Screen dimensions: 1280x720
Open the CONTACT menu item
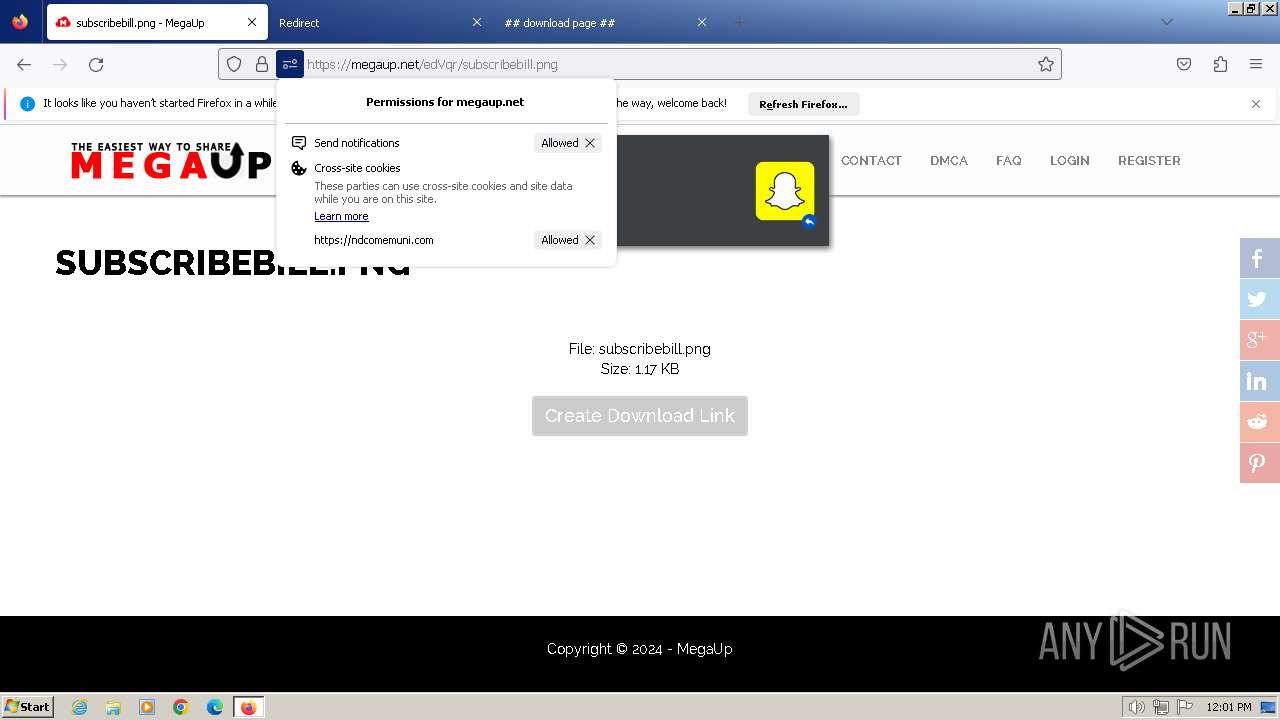(x=871, y=160)
